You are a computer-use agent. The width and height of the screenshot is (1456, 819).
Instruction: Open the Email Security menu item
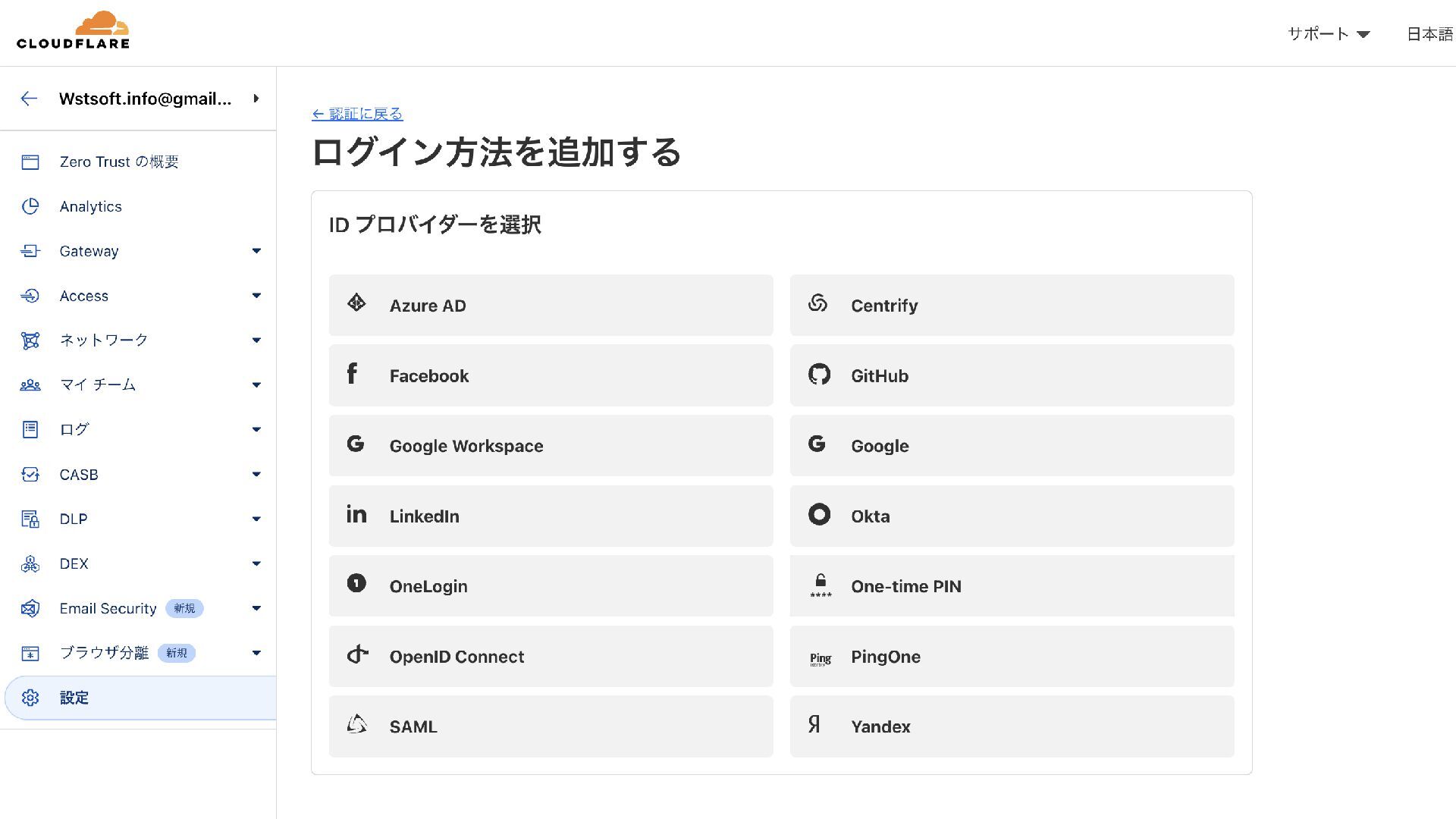pos(108,608)
